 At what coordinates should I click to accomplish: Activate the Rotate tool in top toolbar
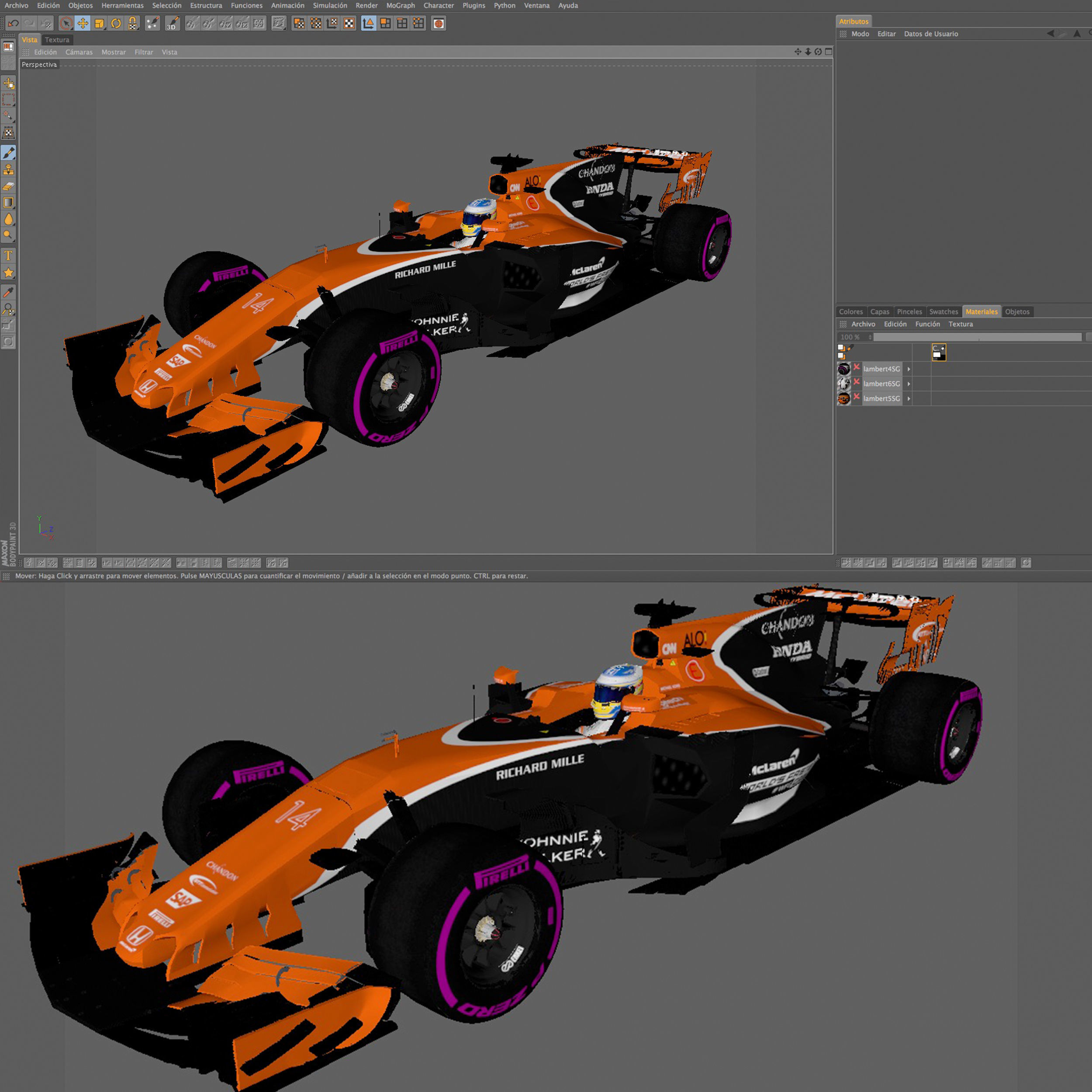(x=116, y=24)
